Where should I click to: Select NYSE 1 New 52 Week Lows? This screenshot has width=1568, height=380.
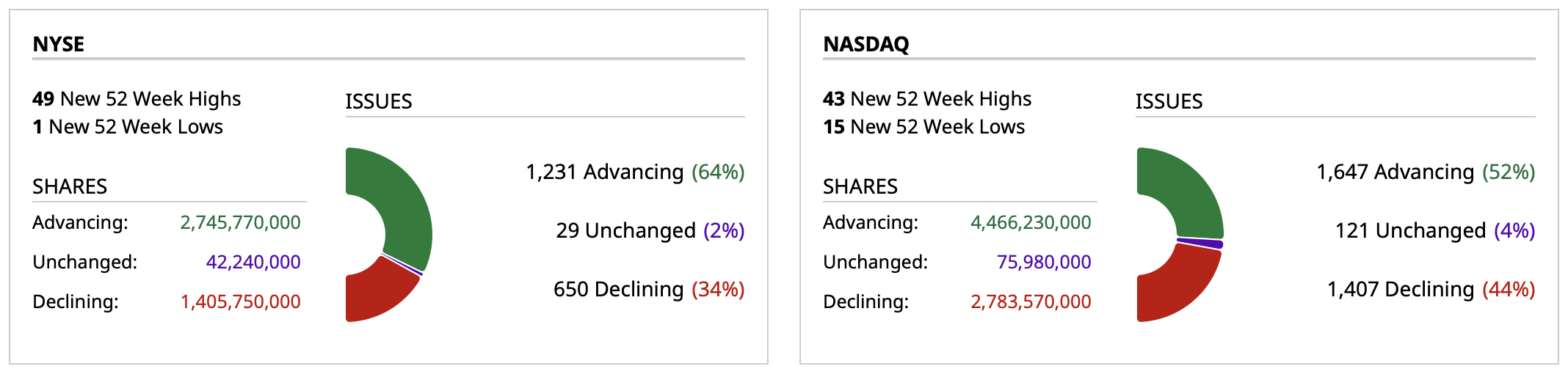point(128,127)
